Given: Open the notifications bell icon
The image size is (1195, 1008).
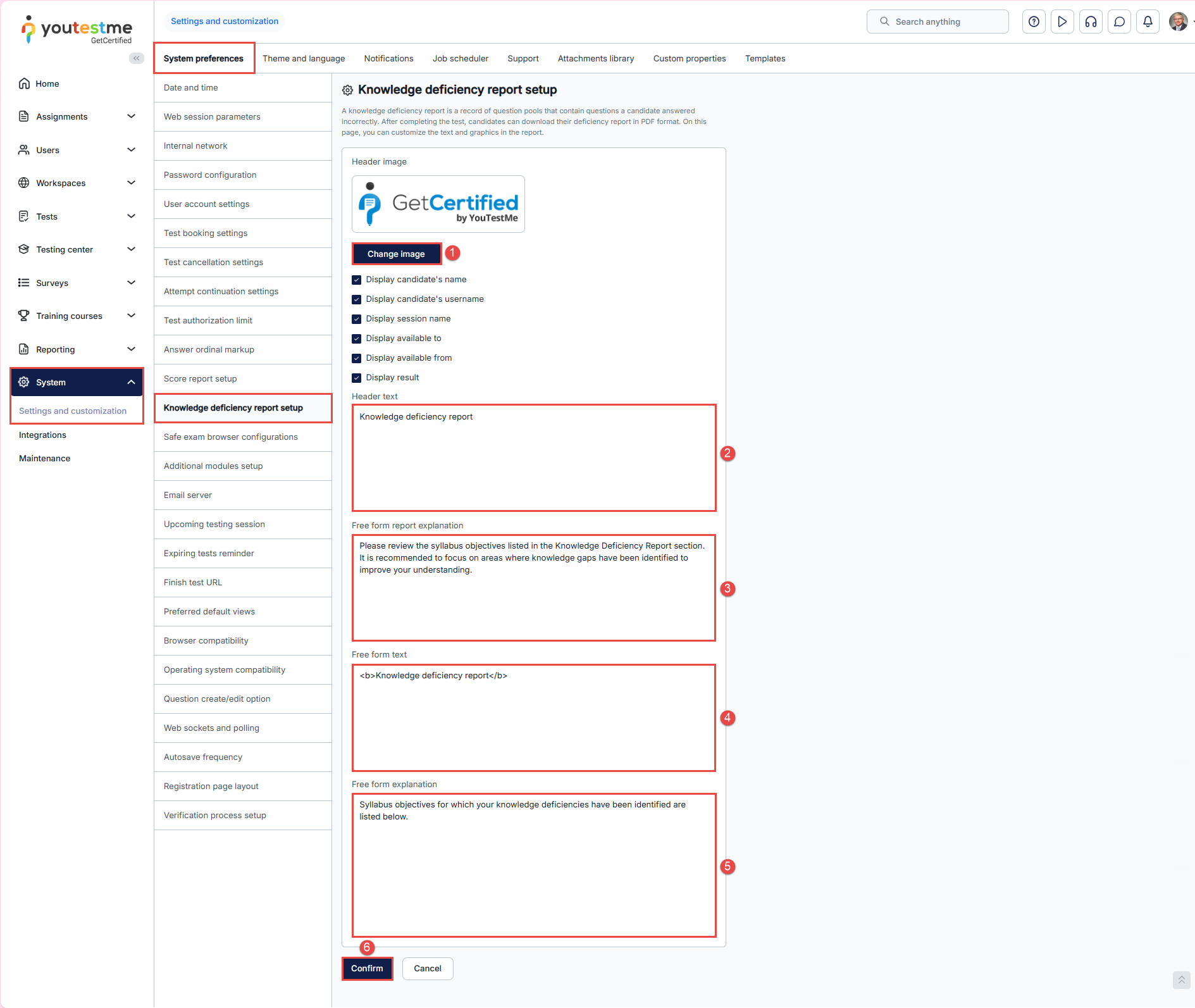Looking at the screenshot, I should pyautogui.click(x=1148, y=22).
